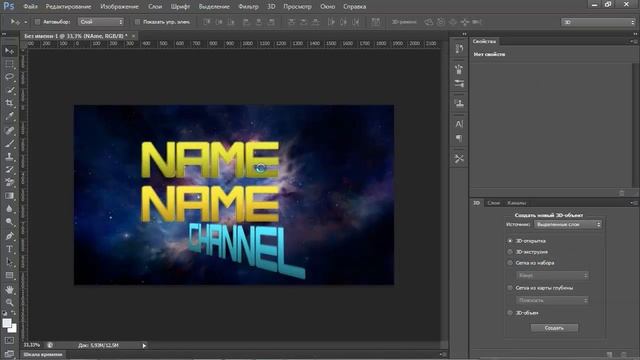Open the Окно menu
Image resolution: width=640 pixels, height=360 pixels.
tap(327, 7)
